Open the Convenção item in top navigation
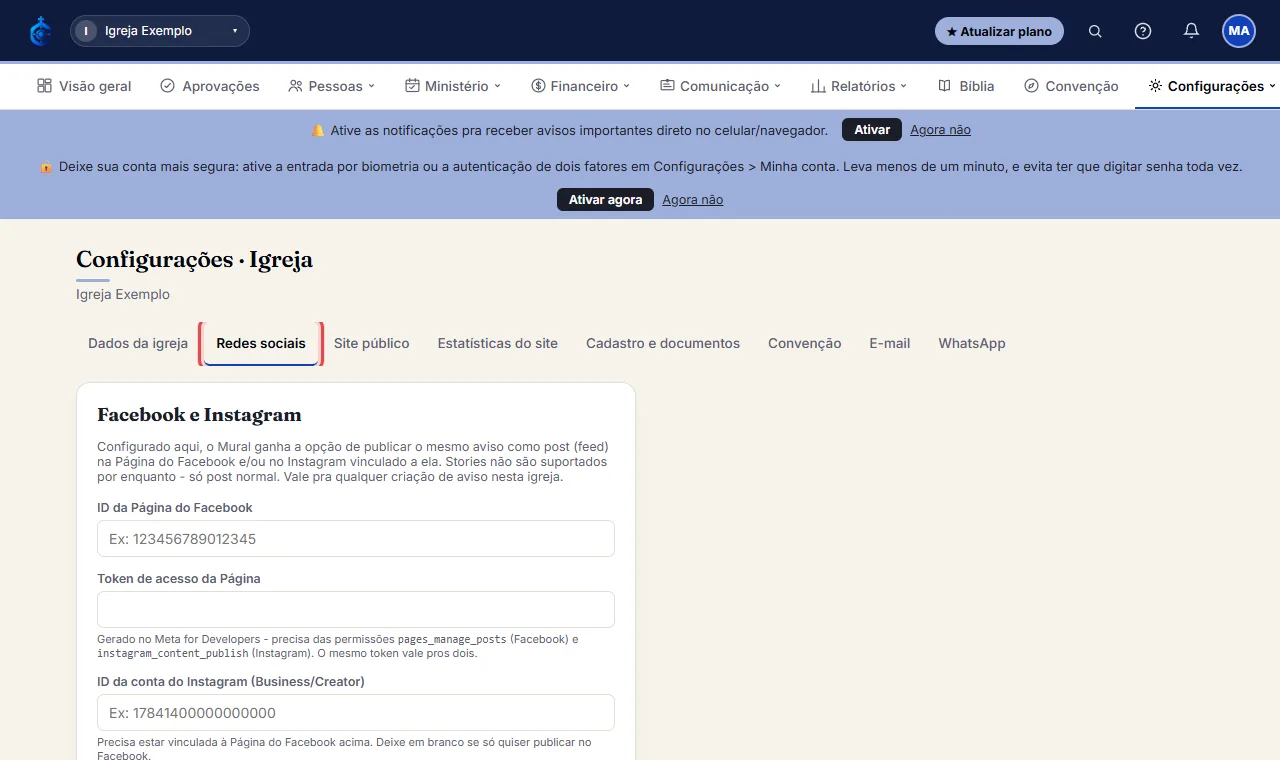 pyautogui.click(x=1071, y=86)
